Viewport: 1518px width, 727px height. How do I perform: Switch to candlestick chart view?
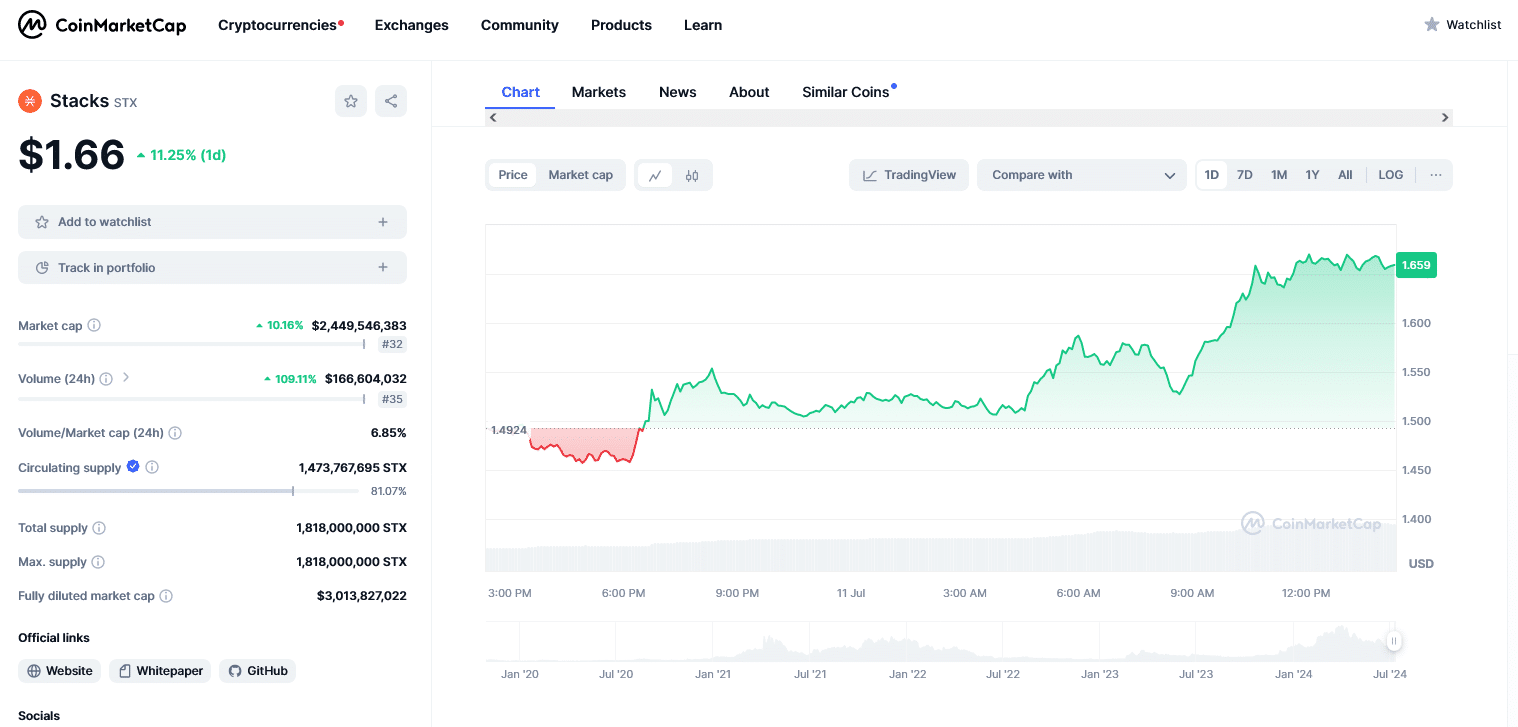(692, 175)
